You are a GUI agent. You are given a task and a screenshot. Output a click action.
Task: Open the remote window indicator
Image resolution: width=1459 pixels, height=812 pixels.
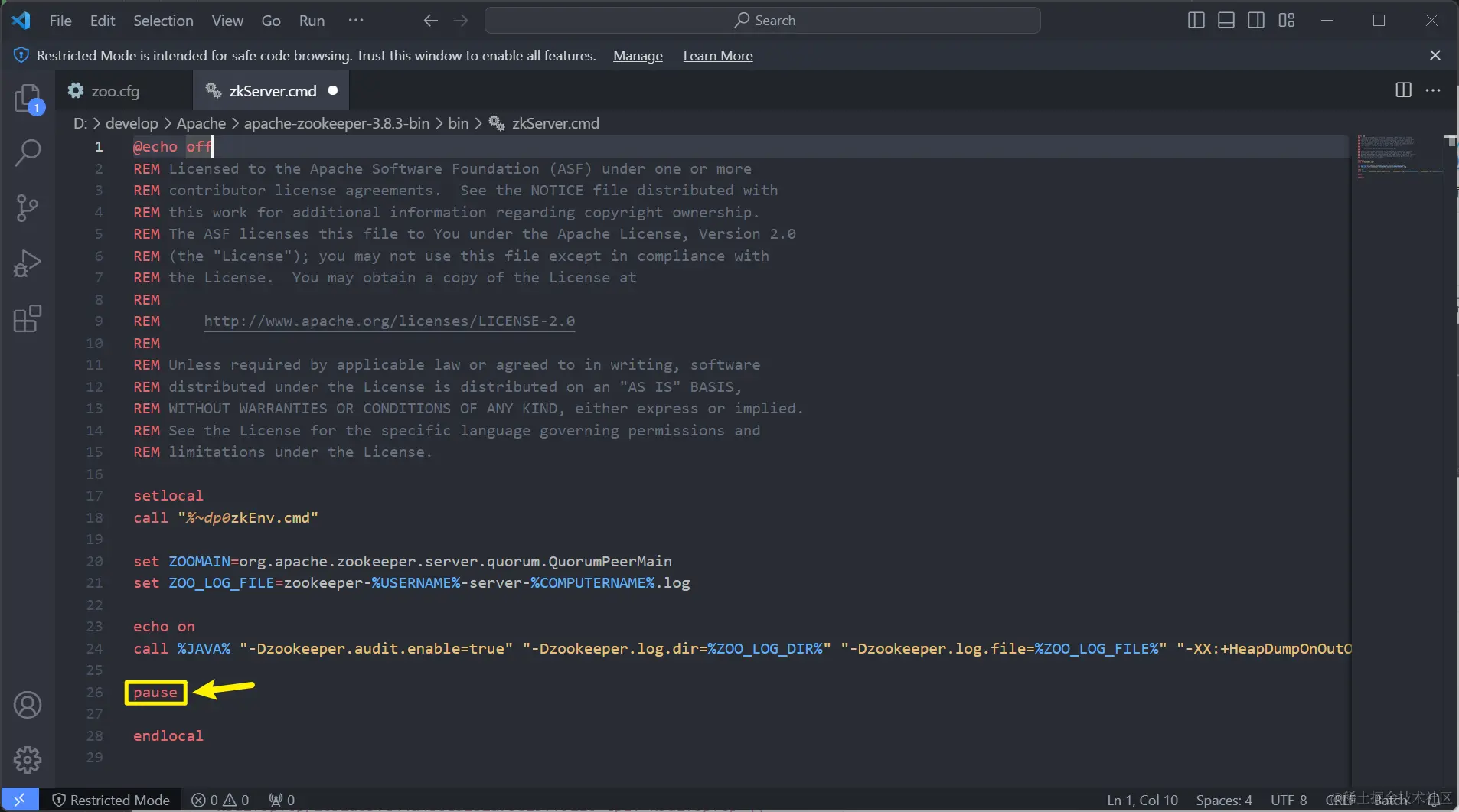coord(20,800)
